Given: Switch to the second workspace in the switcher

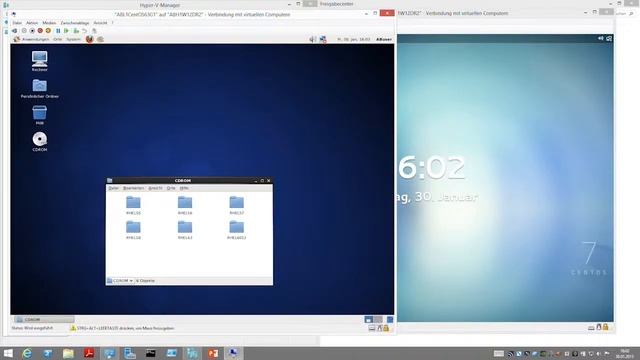Looking at the screenshot, I should click(378, 319).
